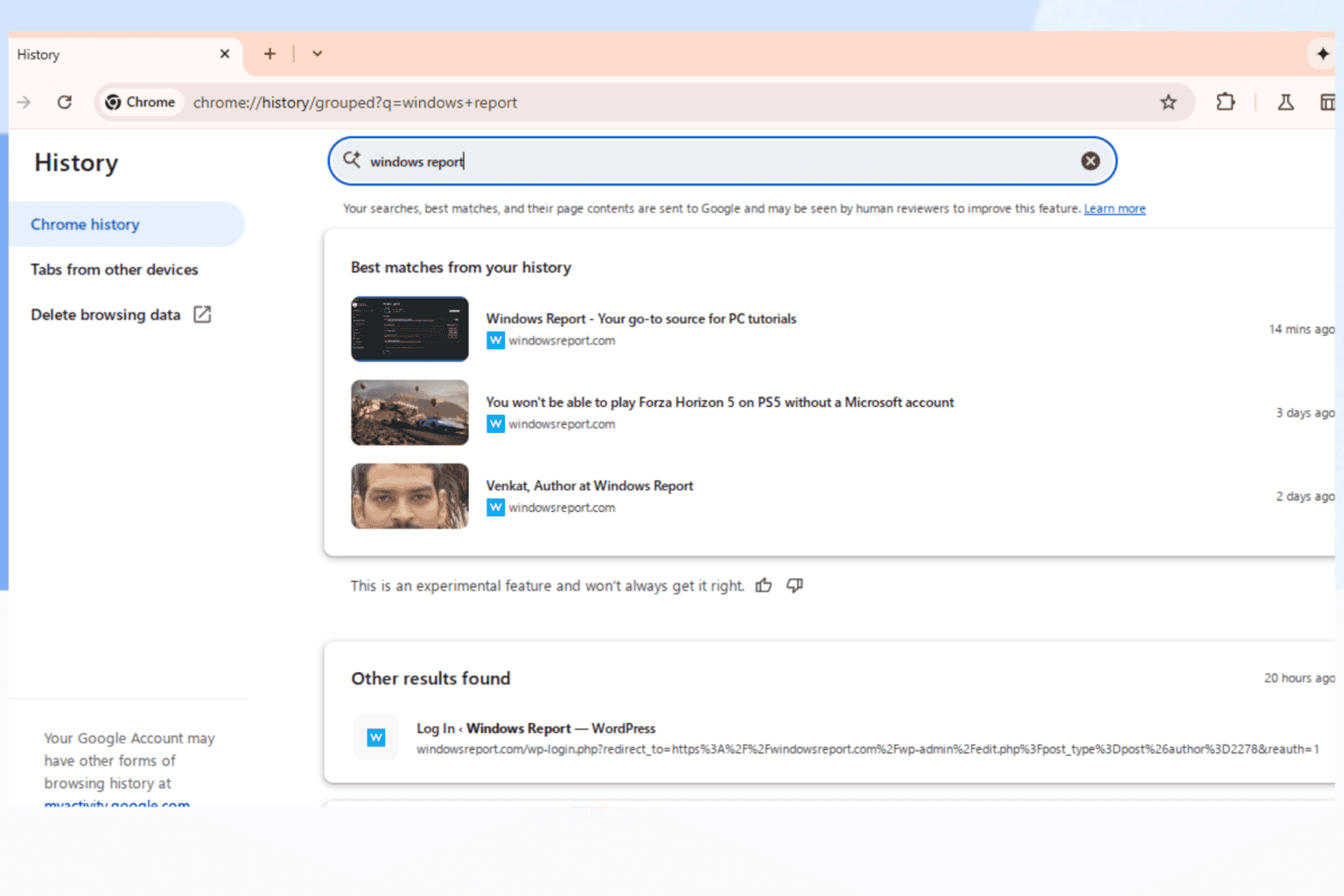Click the '2 days ago' timestamp
This screenshot has width=1344, height=896.
coord(1305,496)
